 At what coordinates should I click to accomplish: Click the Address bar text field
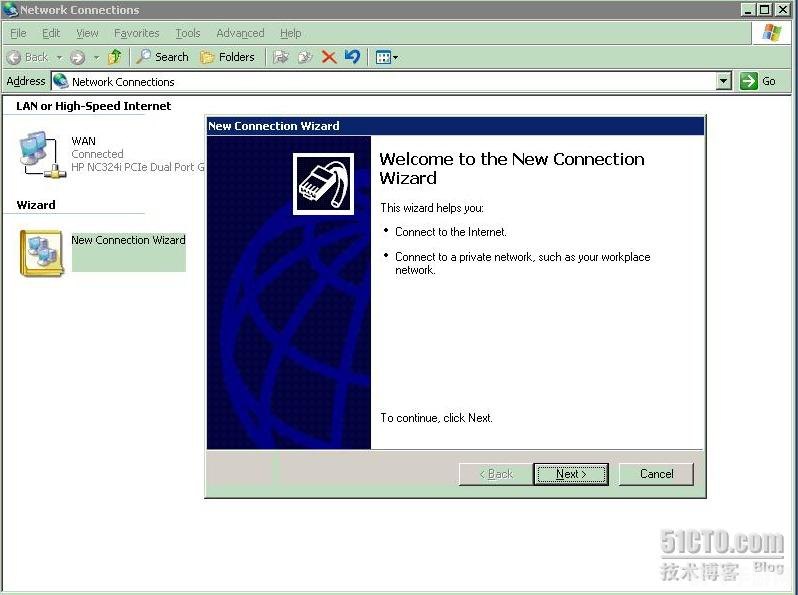coord(390,81)
